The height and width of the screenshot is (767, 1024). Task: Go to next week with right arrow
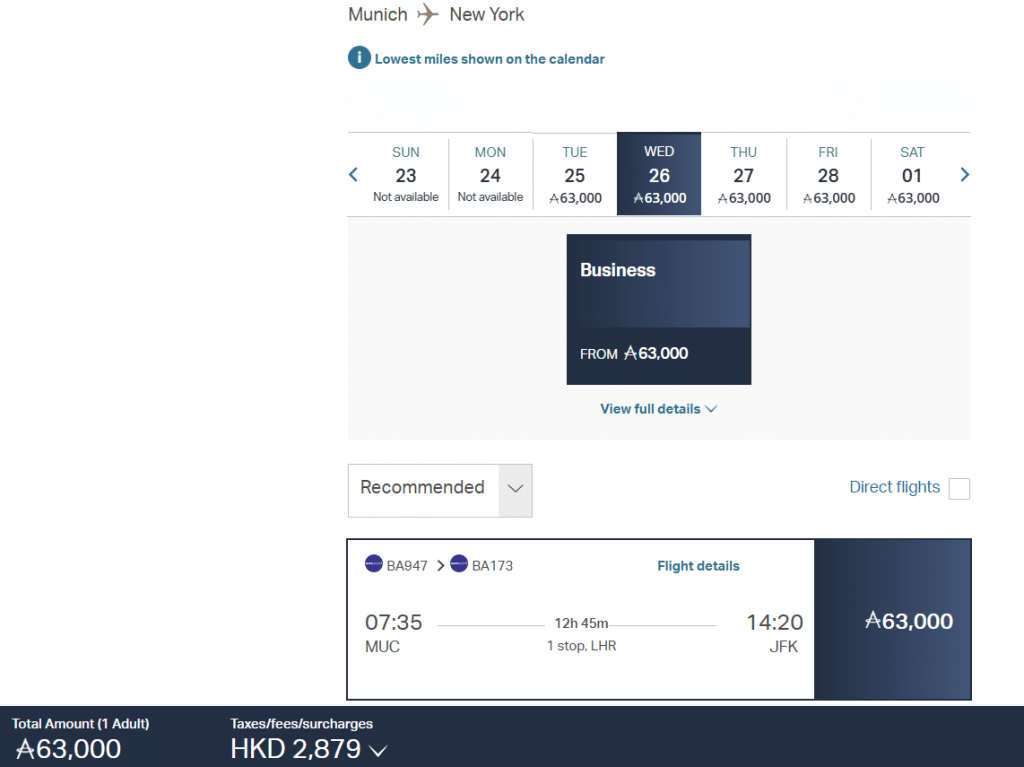pyautogui.click(x=964, y=175)
